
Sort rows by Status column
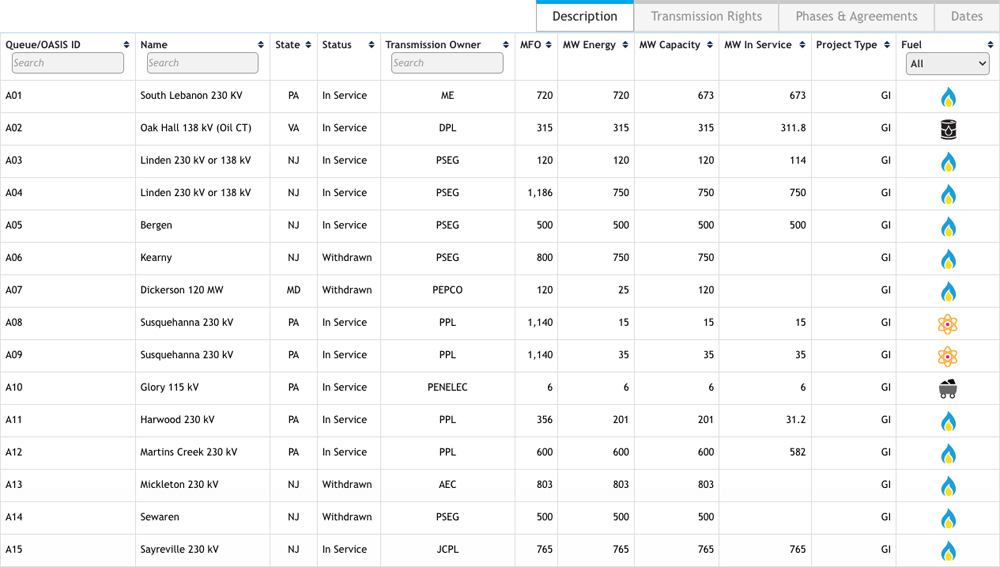[348, 45]
